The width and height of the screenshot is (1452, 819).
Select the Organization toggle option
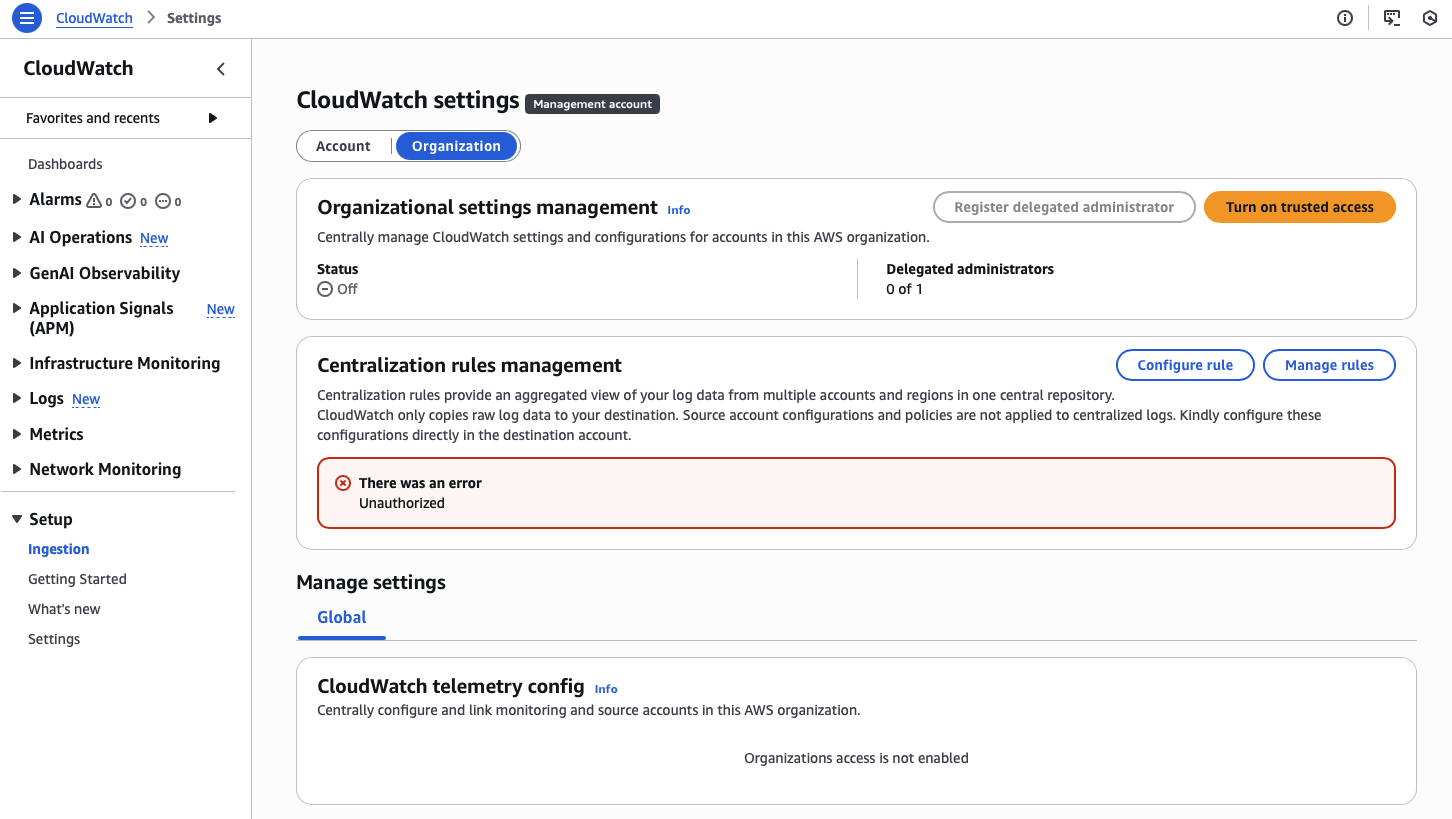456,146
